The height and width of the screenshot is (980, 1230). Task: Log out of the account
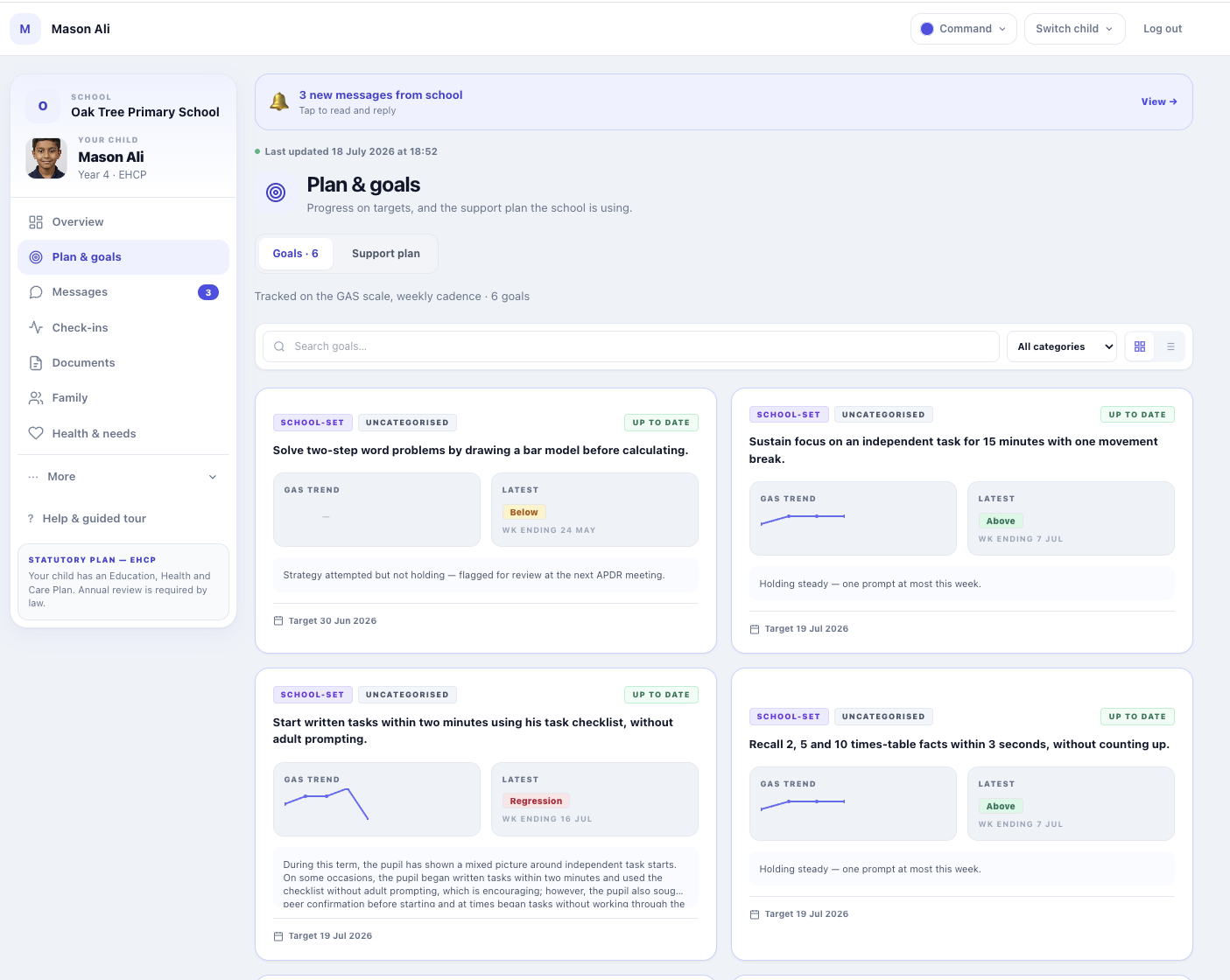pos(1163,29)
